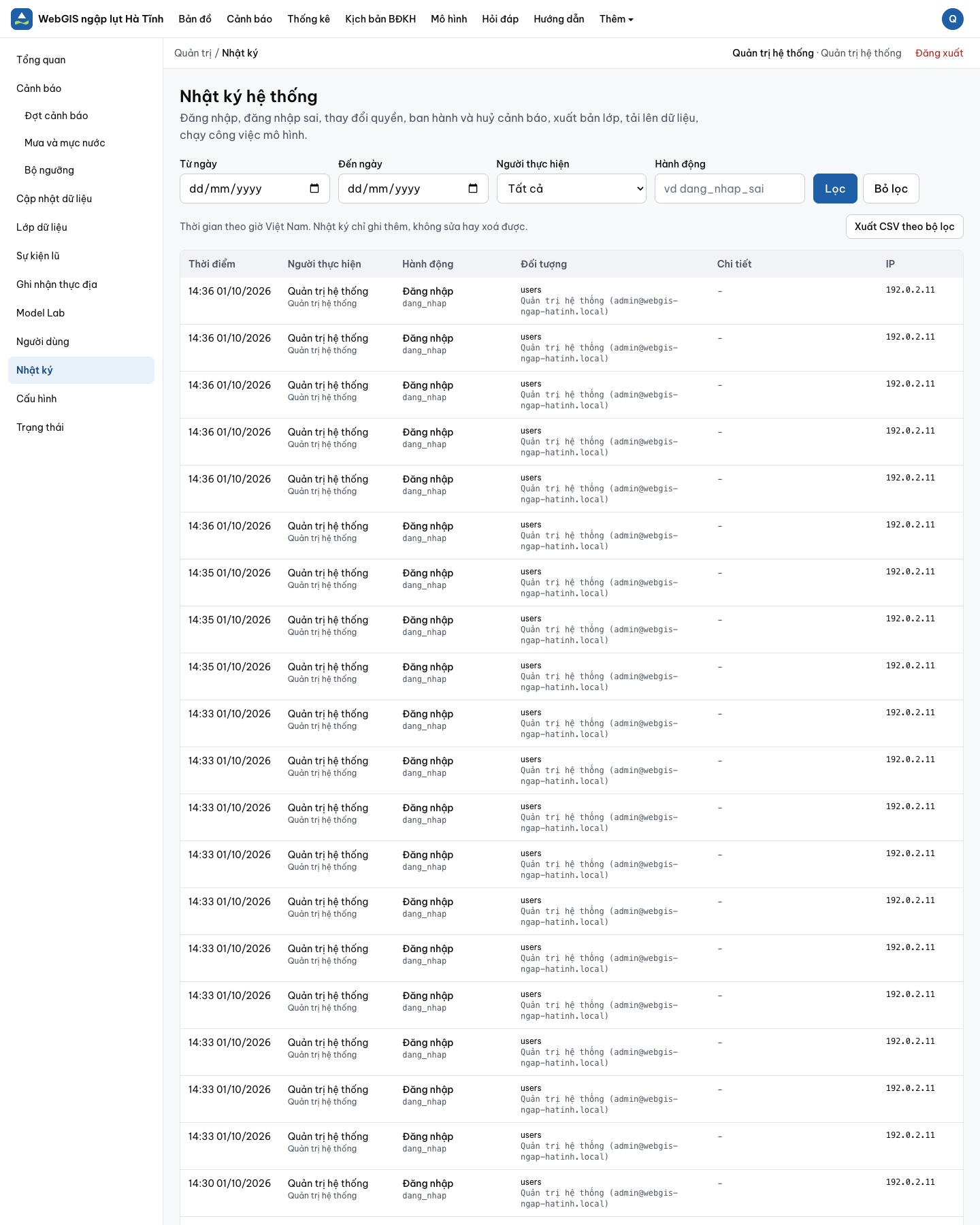Click the blue Lọc button
Viewport: 980px width, 1225px height.
click(835, 189)
